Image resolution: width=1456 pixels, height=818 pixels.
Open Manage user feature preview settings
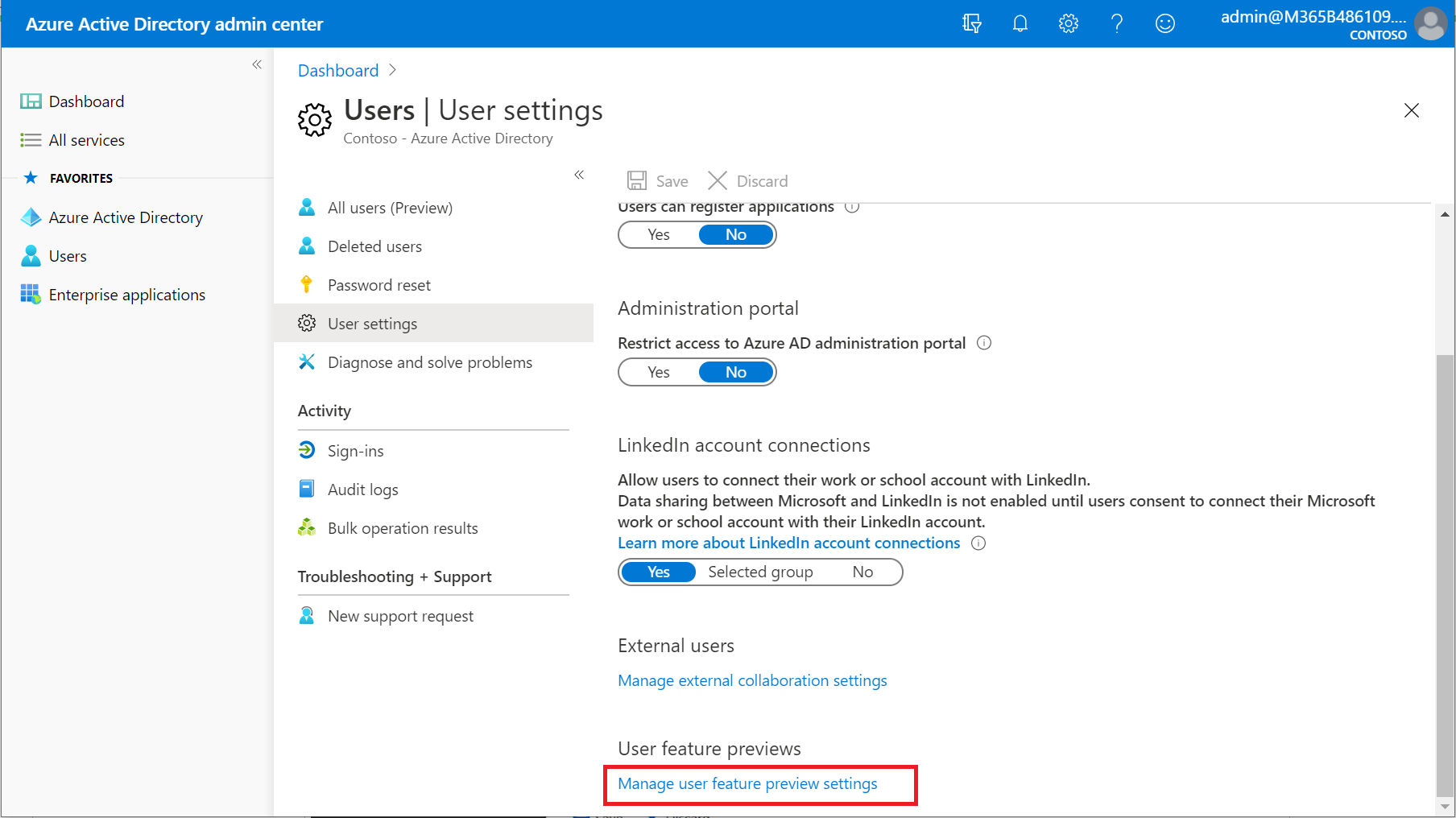(x=747, y=783)
